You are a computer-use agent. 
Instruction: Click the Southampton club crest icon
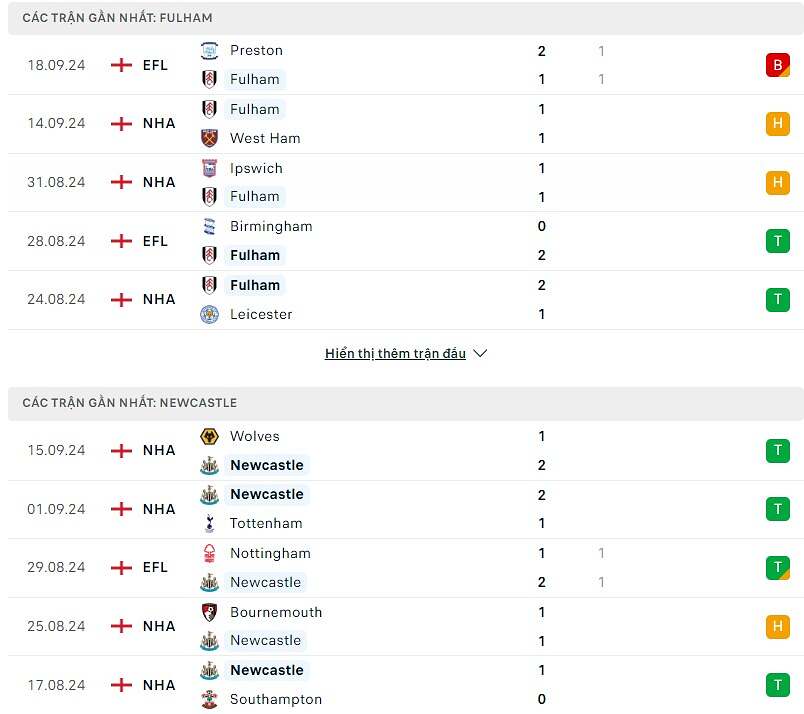[x=209, y=699]
